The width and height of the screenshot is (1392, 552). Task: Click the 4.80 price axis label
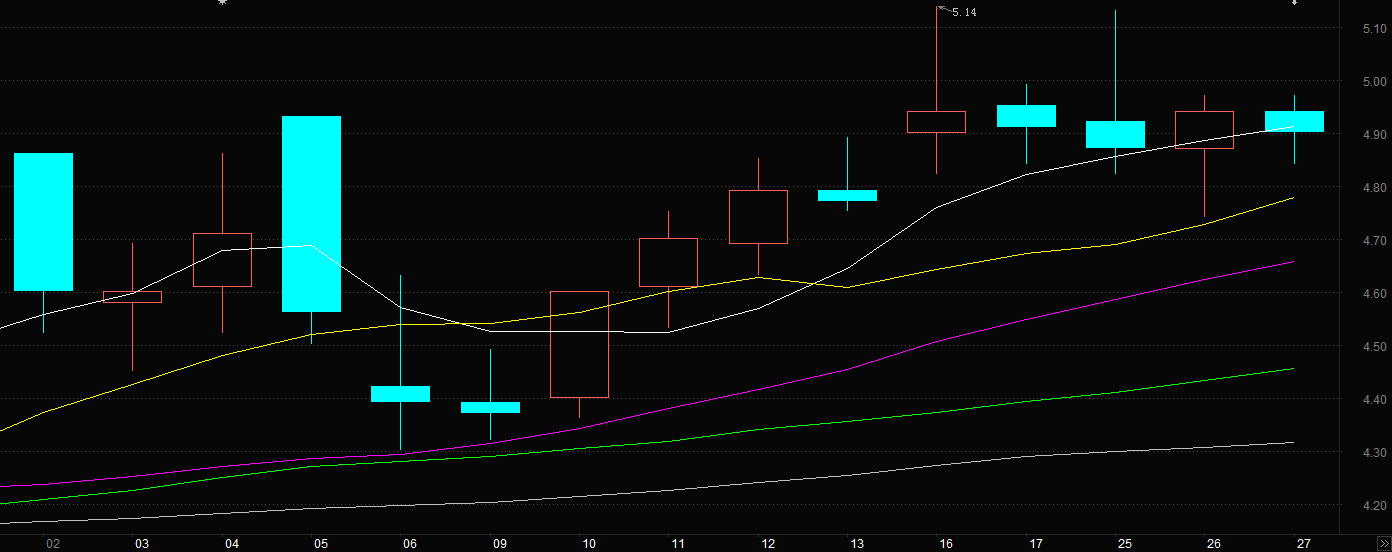1374,188
